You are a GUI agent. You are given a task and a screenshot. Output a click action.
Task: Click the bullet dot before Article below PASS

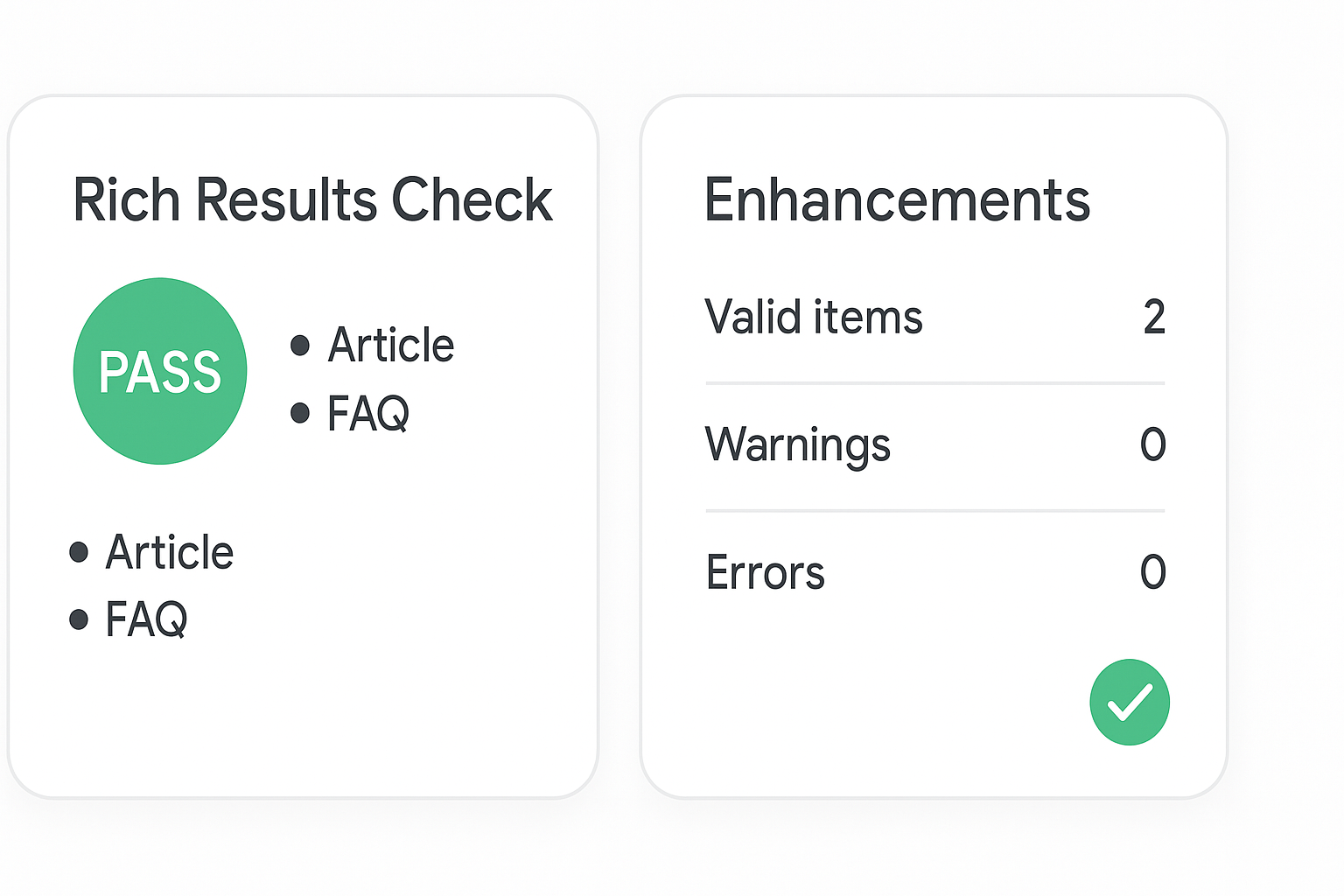[x=79, y=552]
